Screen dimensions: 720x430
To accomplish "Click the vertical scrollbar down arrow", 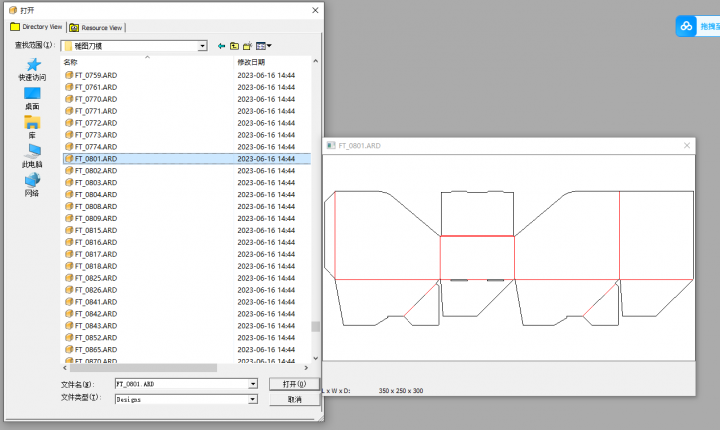I will click(316, 358).
